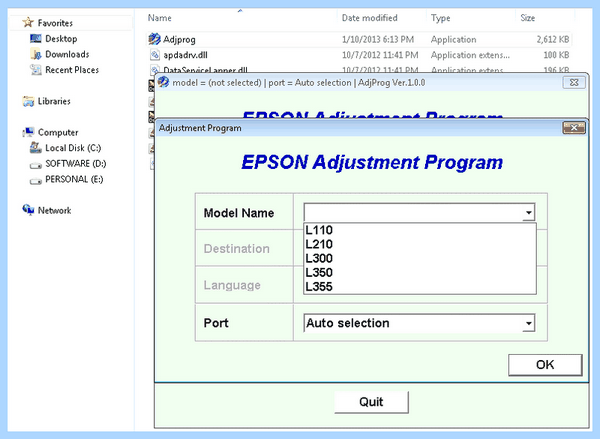Click the Model Name combo box field
Screen dimensions: 600x439
tap(419, 212)
